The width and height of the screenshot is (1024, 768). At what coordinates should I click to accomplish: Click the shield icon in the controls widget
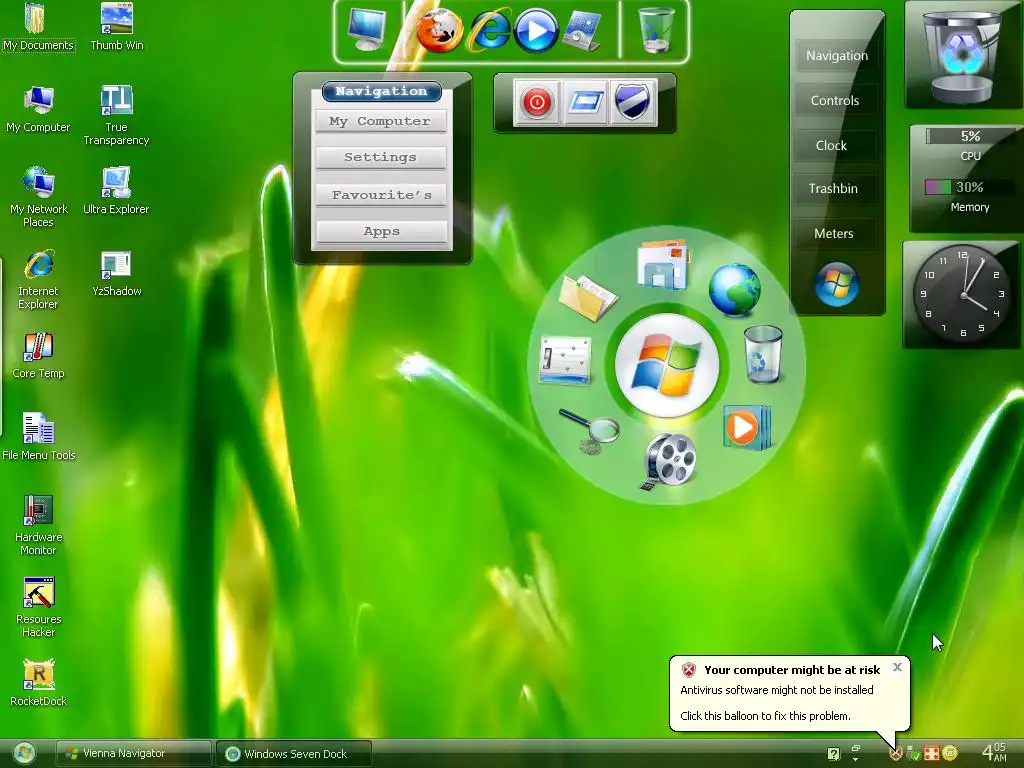click(x=633, y=102)
